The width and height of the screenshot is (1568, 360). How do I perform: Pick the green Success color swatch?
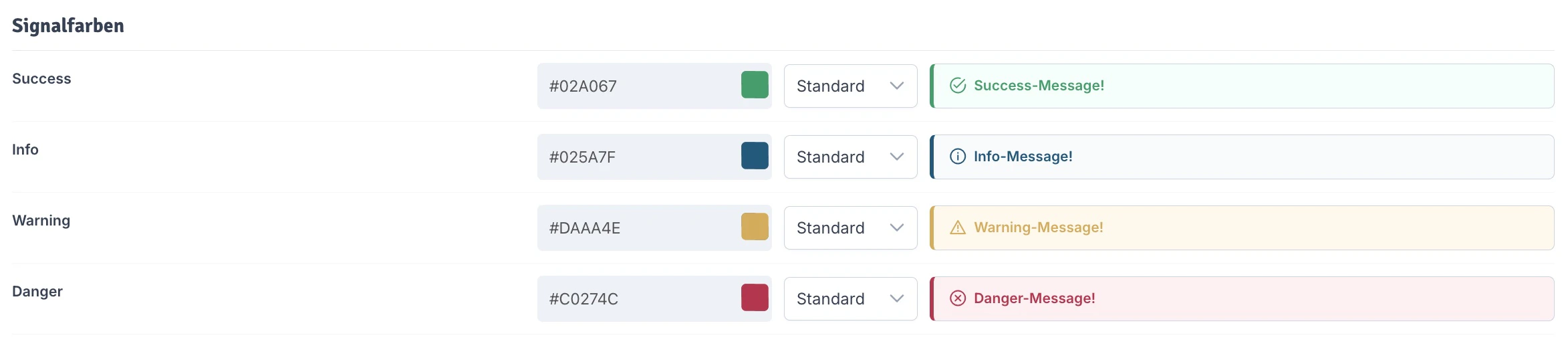coord(755,85)
